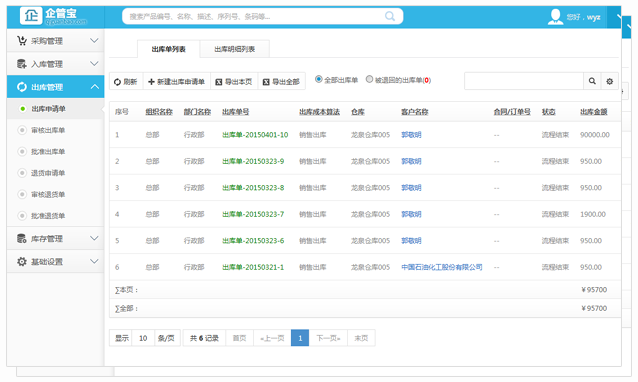This screenshot has height=382, width=638.
Task: Click the search magnifier in top bar
Action: coord(390,16)
